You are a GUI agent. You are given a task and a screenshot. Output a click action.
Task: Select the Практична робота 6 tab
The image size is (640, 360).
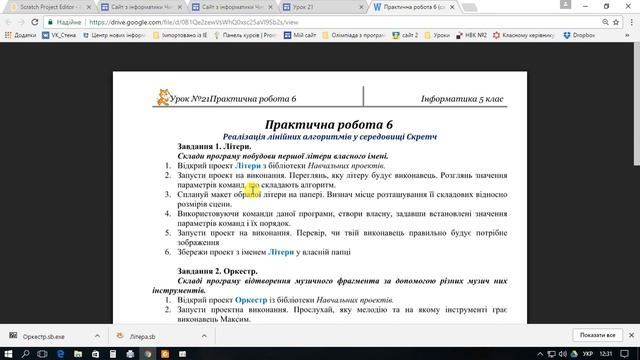[413, 7]
